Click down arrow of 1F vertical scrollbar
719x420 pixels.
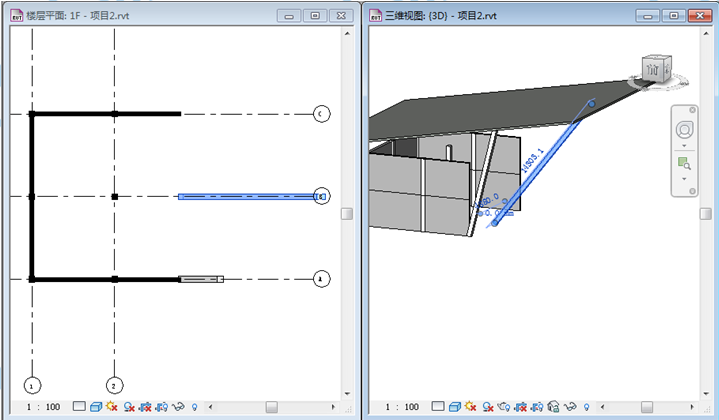point(347,394)
